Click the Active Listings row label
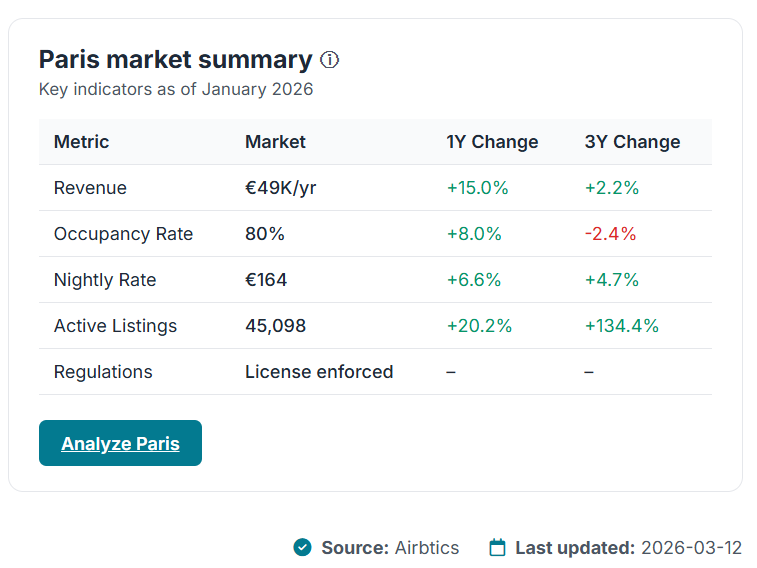 (115, 326)
